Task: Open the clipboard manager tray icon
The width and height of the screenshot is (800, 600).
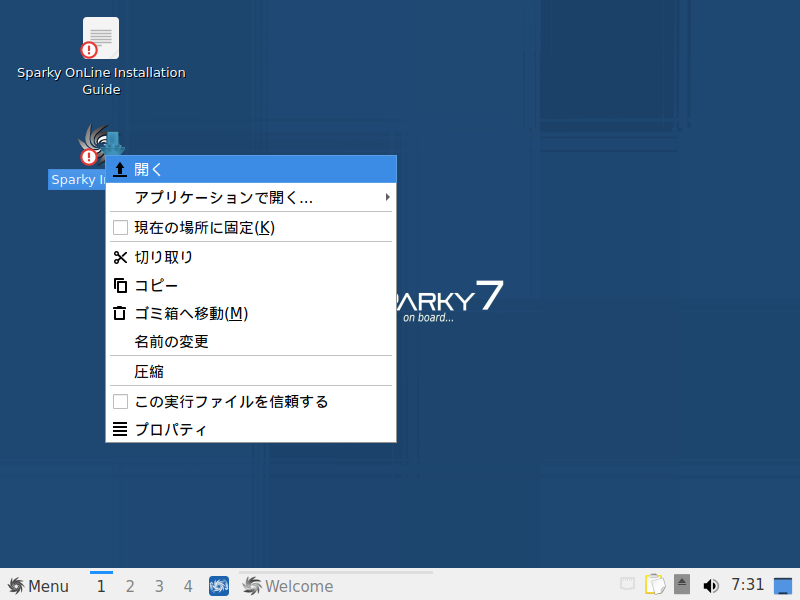Action: pyautogui.click(x=655, y=585)
